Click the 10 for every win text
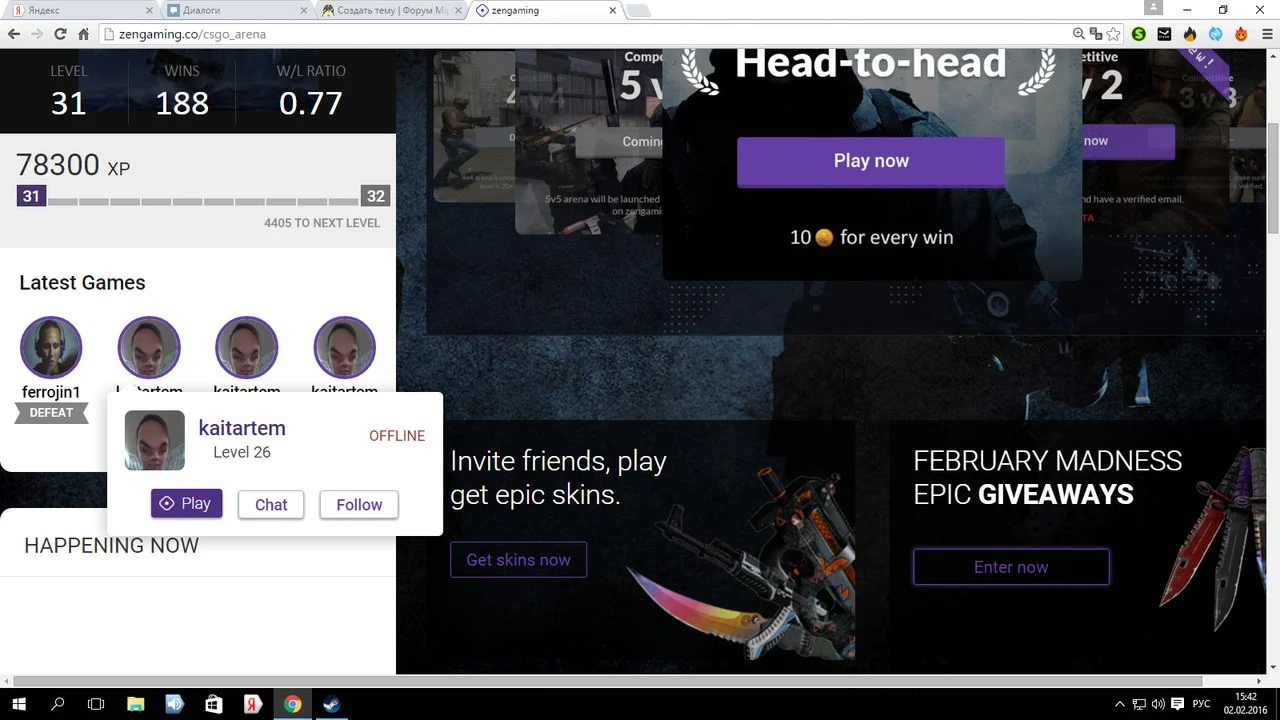The height and width of the screenshot is (720, 1280). (871, 238)
